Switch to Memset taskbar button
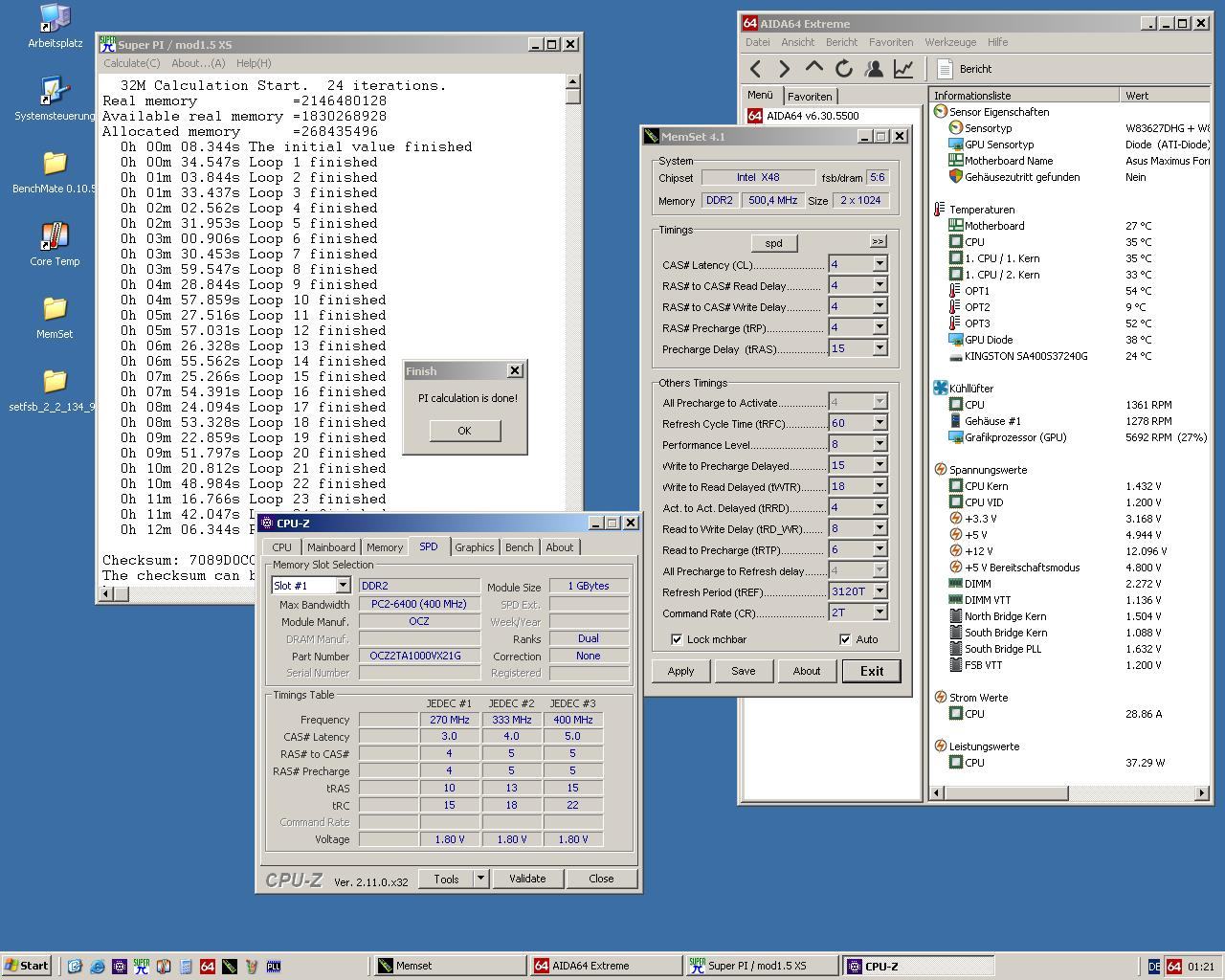Image resolution: width=1225 pixels, height=980 pixels. click(x=450, y=967)
